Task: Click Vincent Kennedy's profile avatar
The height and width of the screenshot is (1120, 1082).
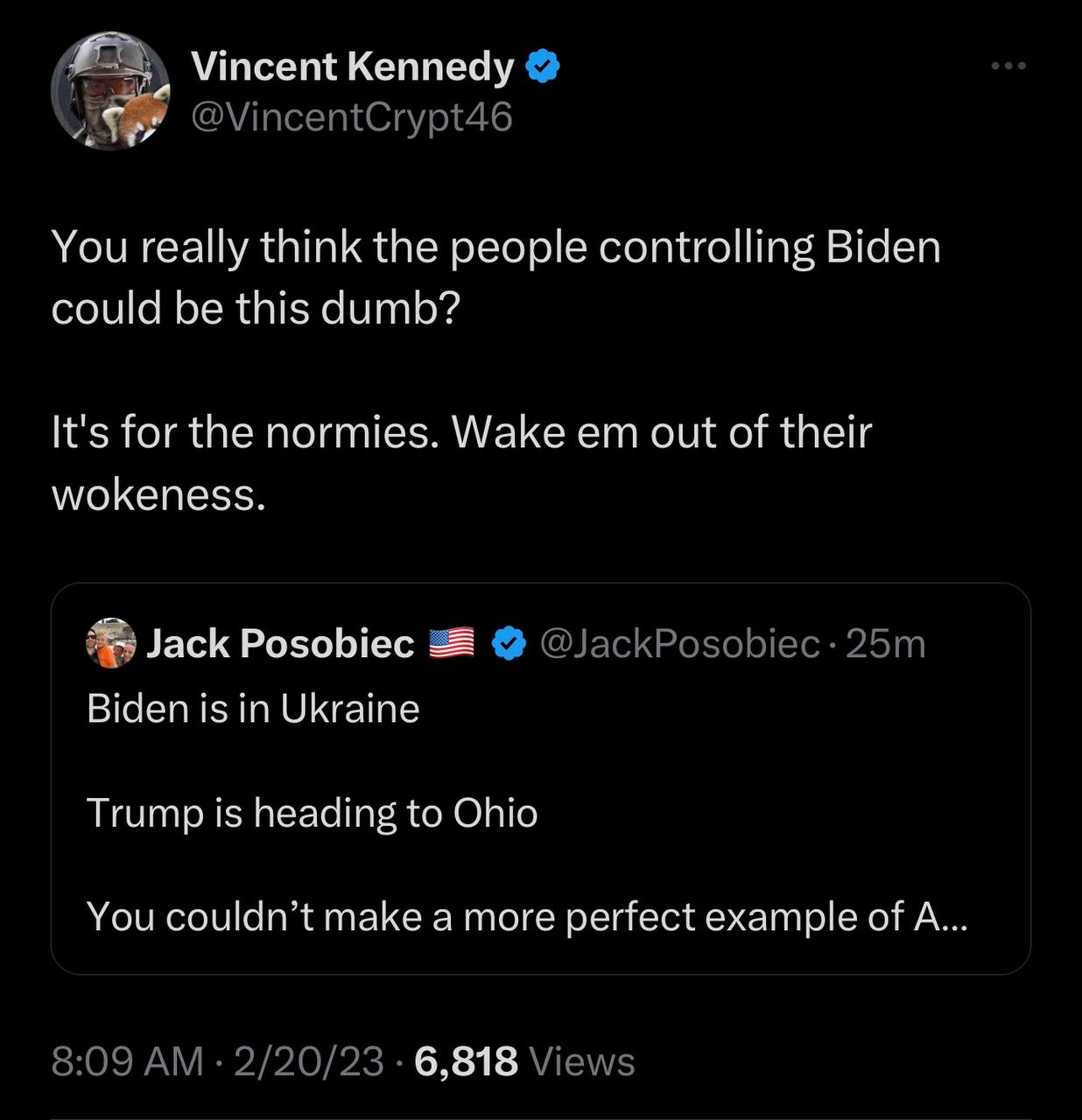Action: click(109, 91)
